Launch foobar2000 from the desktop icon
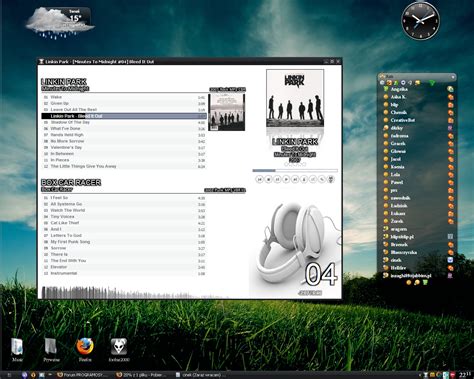Image resolution: width=474 pixels, height=379 pixels. pos(119,350)
